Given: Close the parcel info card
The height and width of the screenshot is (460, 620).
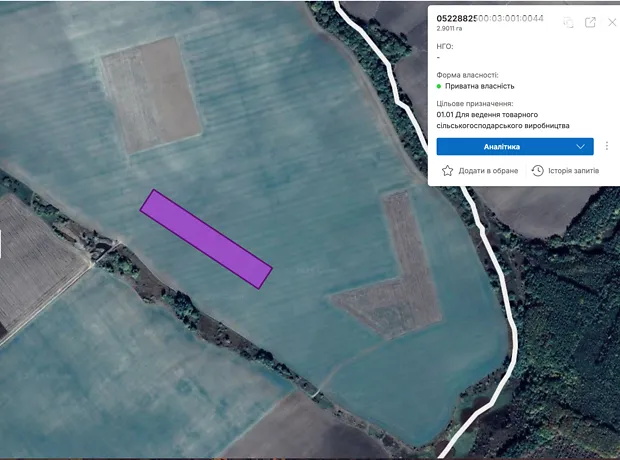Looking at the screenshot, I should pyautogui.click(x=612, y=22).
